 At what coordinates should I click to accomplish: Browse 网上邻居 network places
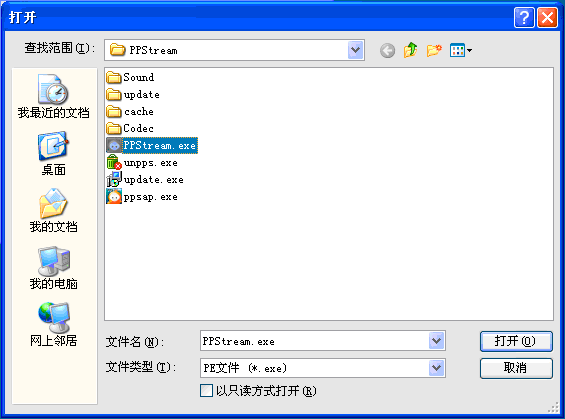pyautogui.click(x=53, y=324)
